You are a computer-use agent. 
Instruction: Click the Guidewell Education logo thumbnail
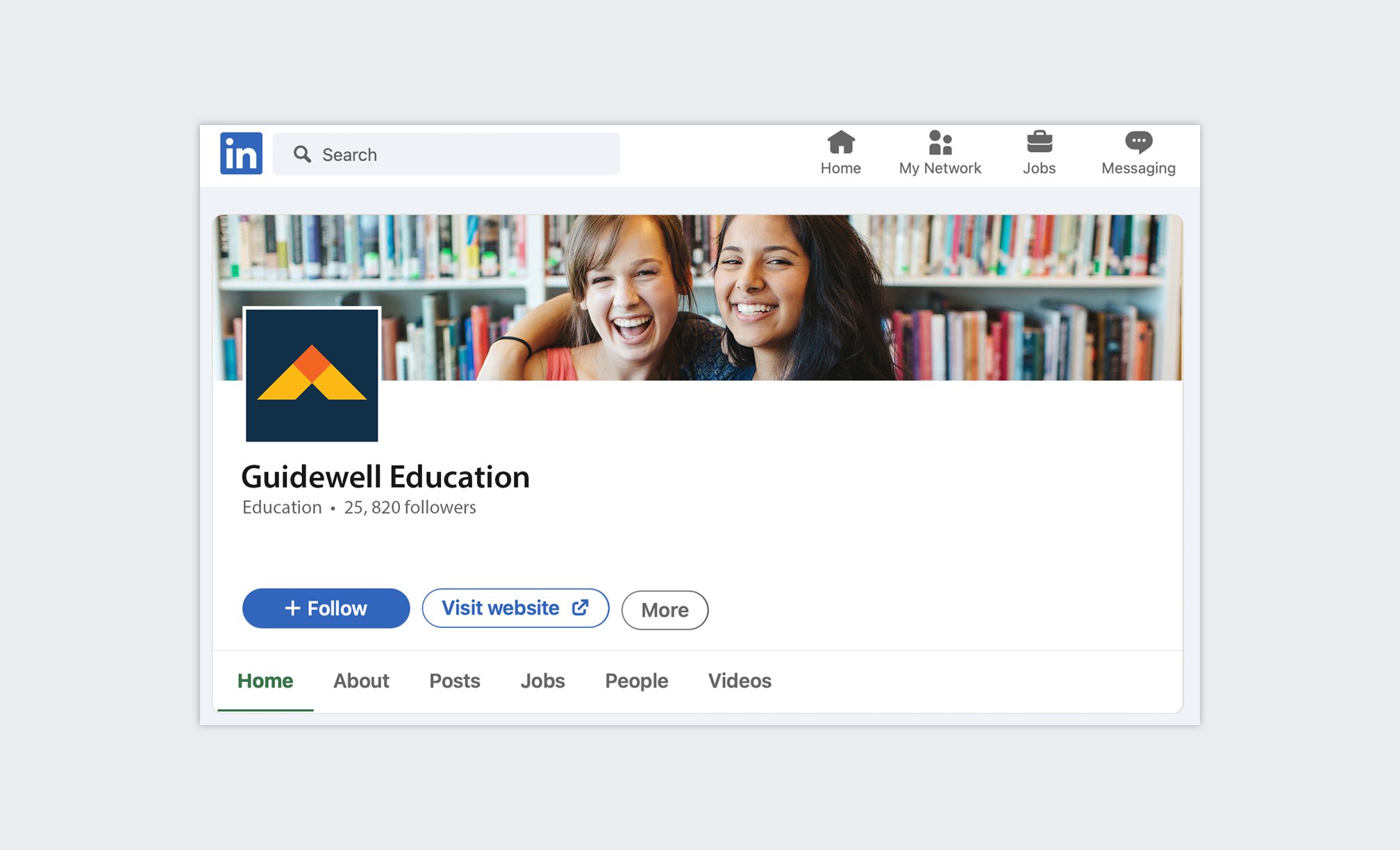click(x=312, y=375)
